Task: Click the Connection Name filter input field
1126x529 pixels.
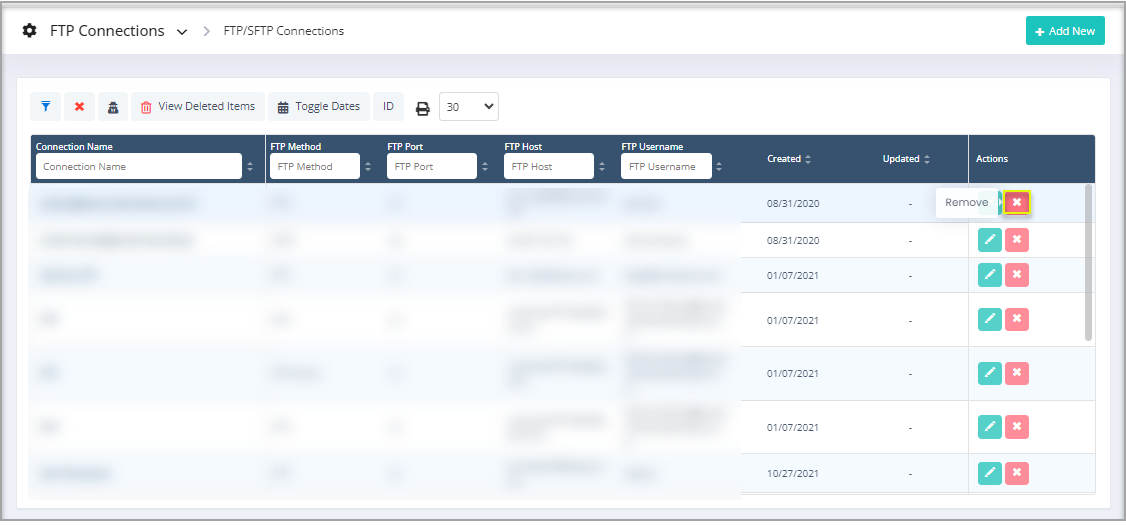Action: pyautogui.click(x=138, y=167)
